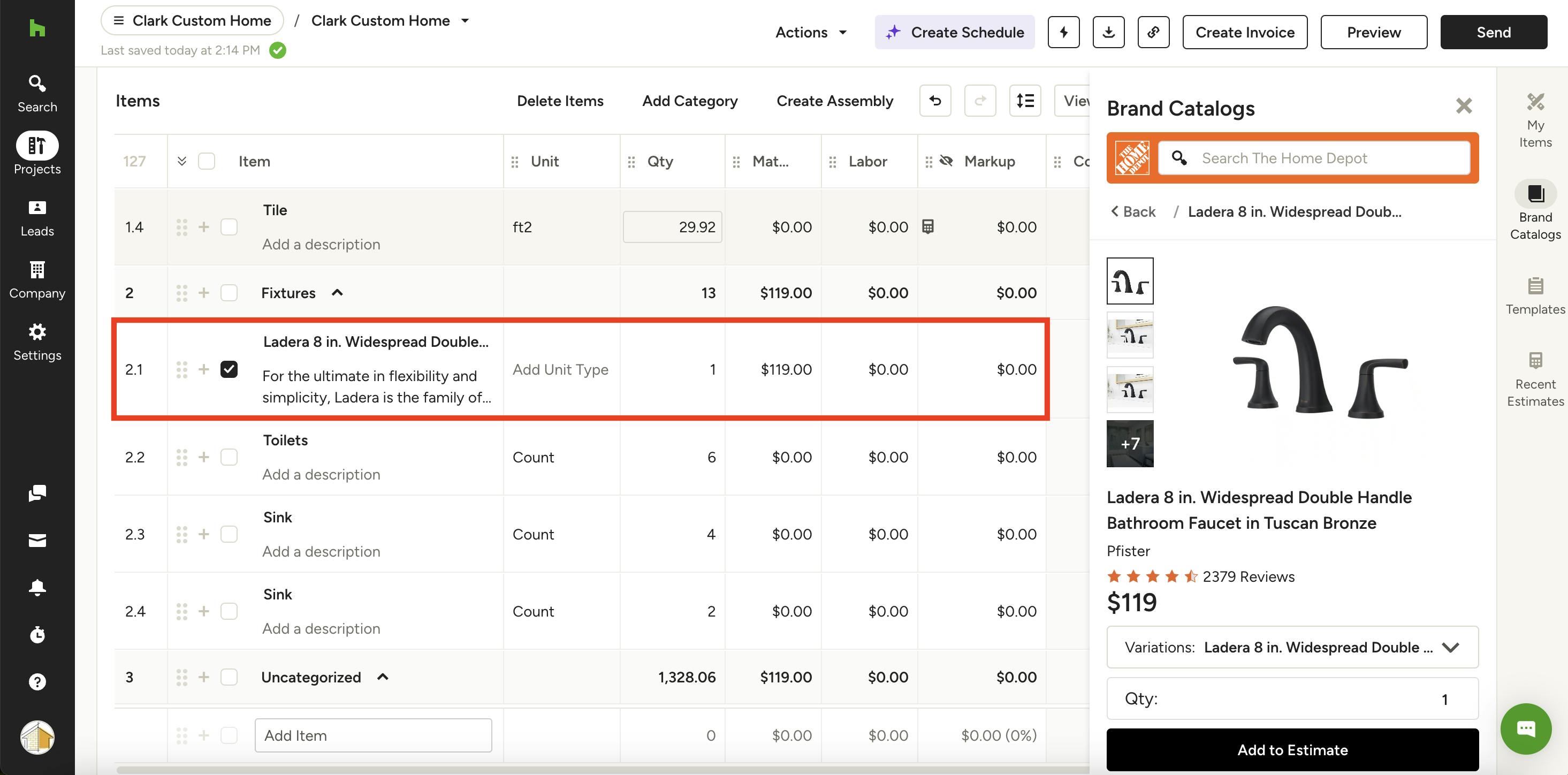Click Create Invoice
Viewport: 1568px width, 775px height.
(x=1245, y=32)
